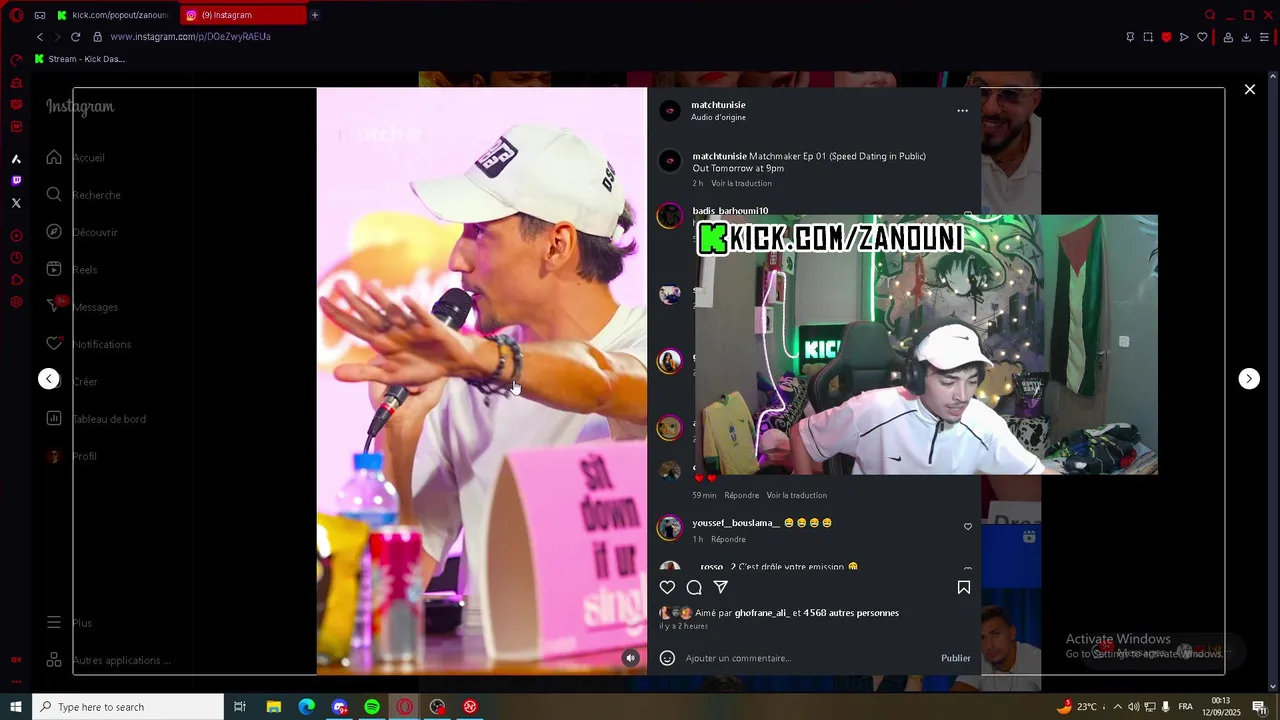Open the 'Stream - Kick Das...' bookmark
Viewport: 1280px width, 720px height.
pos(80,59)
